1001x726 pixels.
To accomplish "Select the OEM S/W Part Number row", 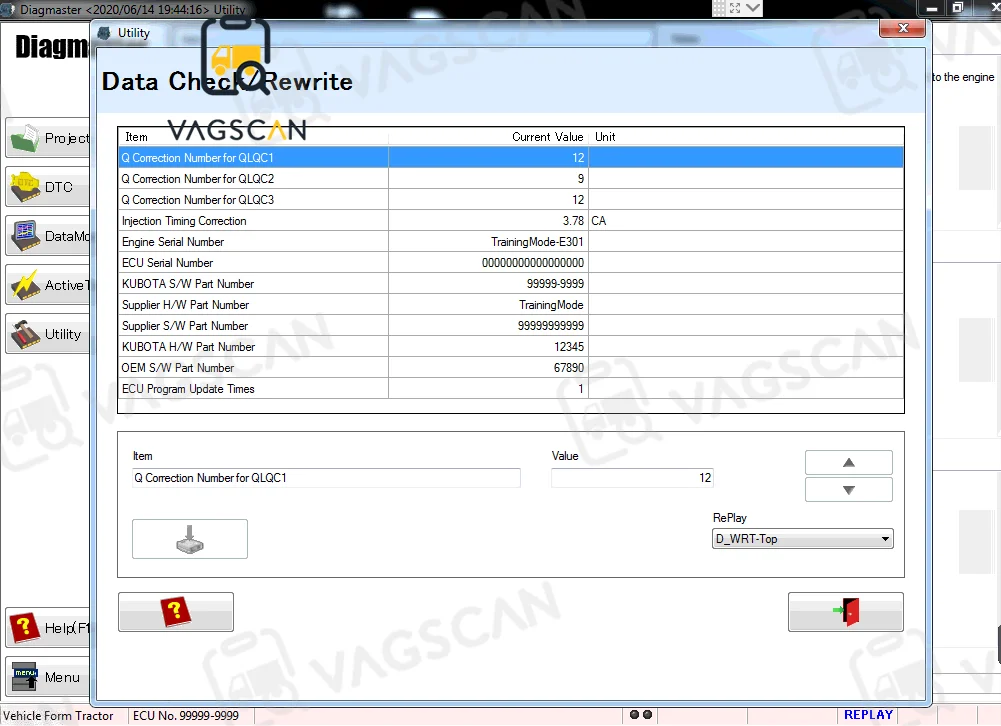I will (511, 368).
